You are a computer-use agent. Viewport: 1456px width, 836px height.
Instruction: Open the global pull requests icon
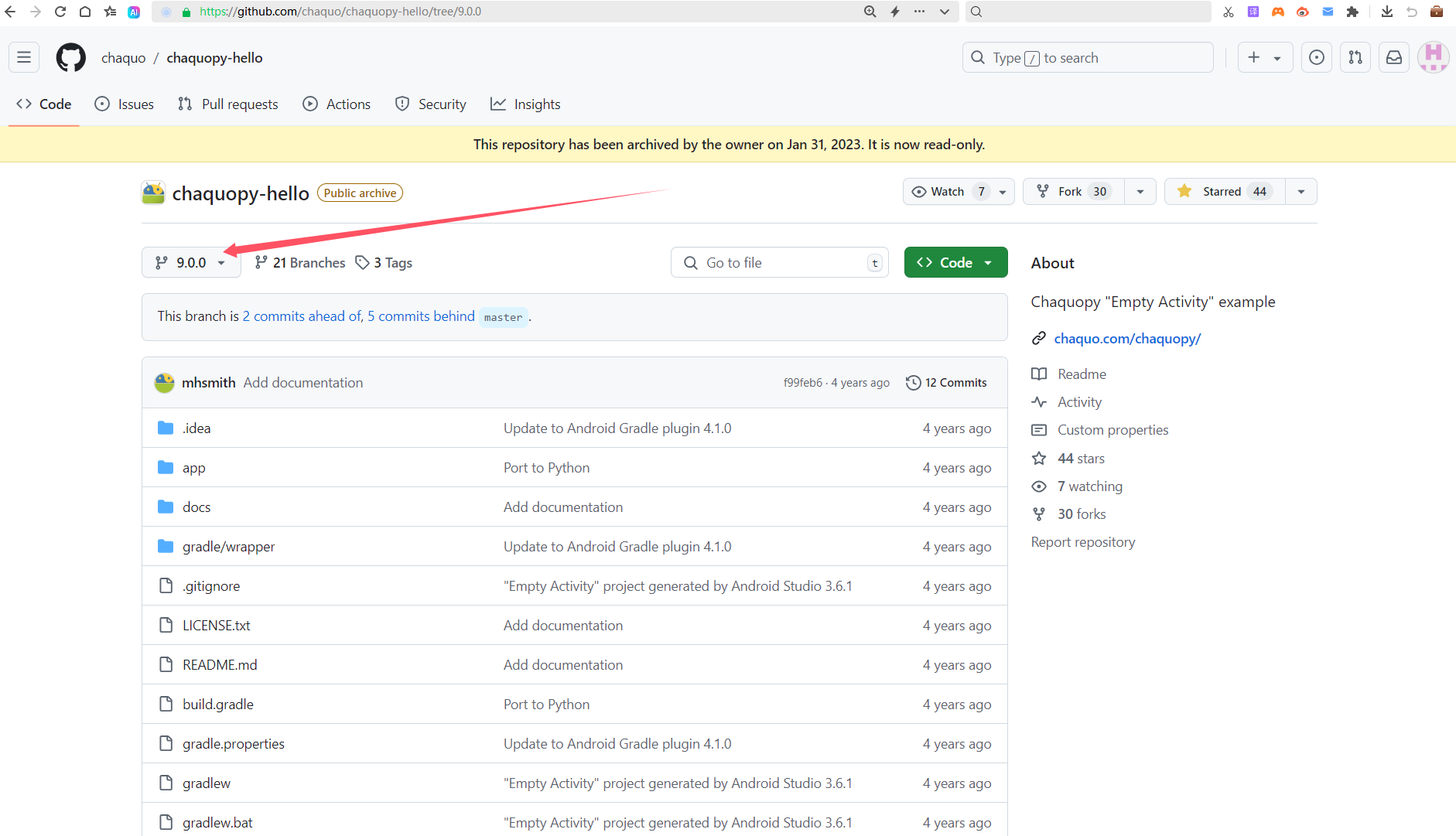(1355, 56)
